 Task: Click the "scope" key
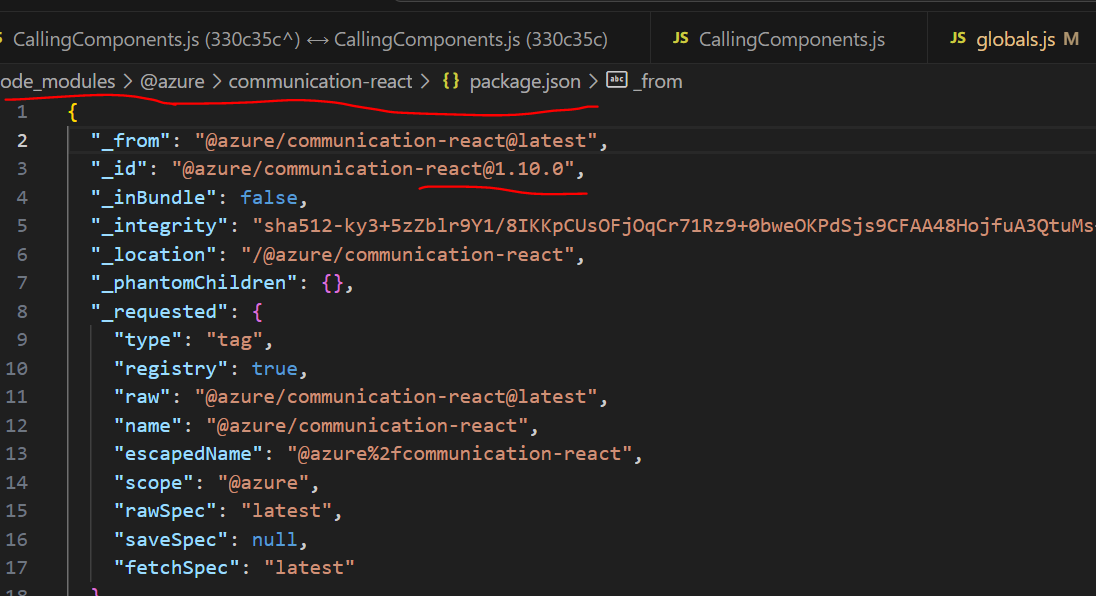(154, 483)
